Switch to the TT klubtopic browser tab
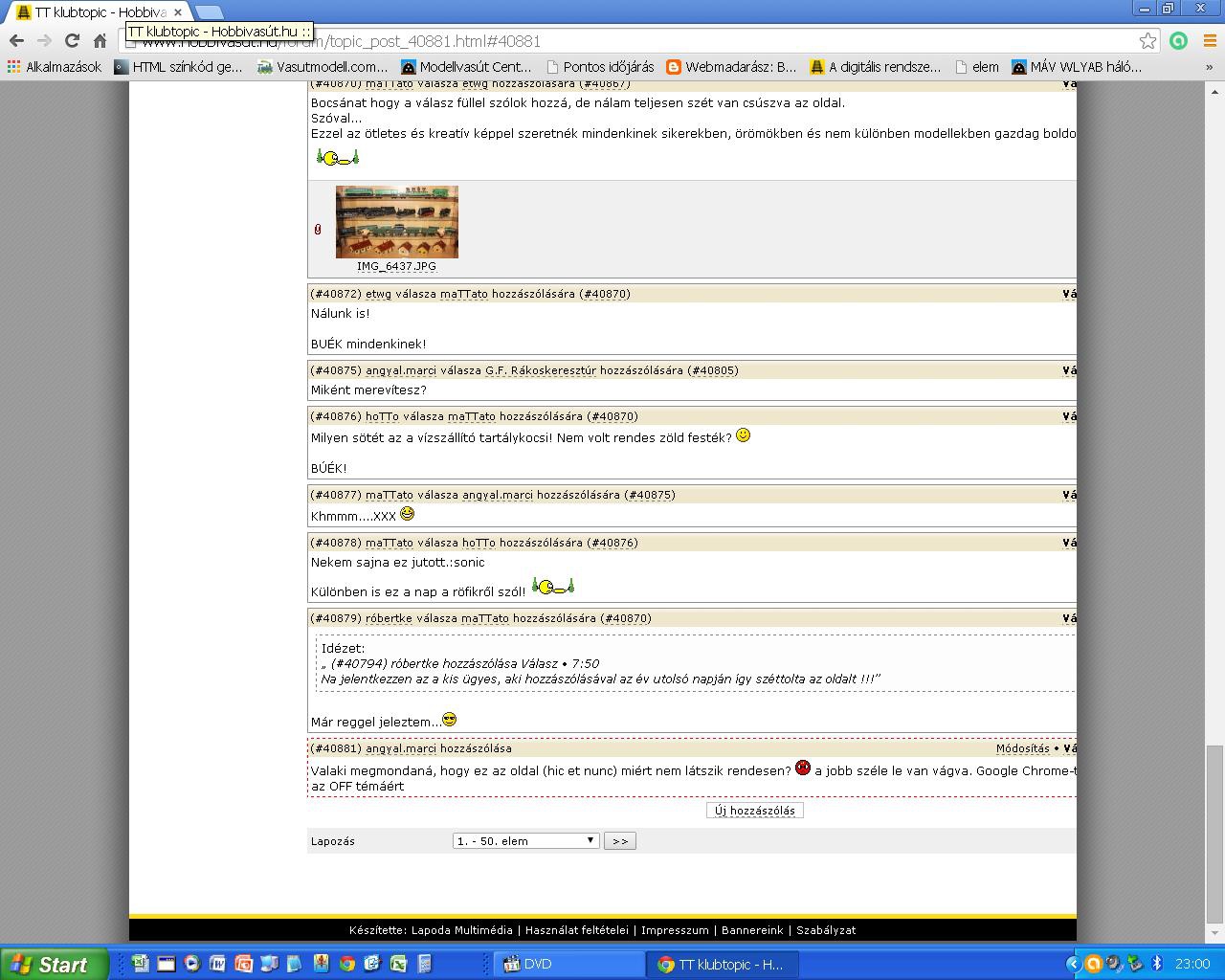The height and width of the screenshot is (980, 1225). coord(96,12)
